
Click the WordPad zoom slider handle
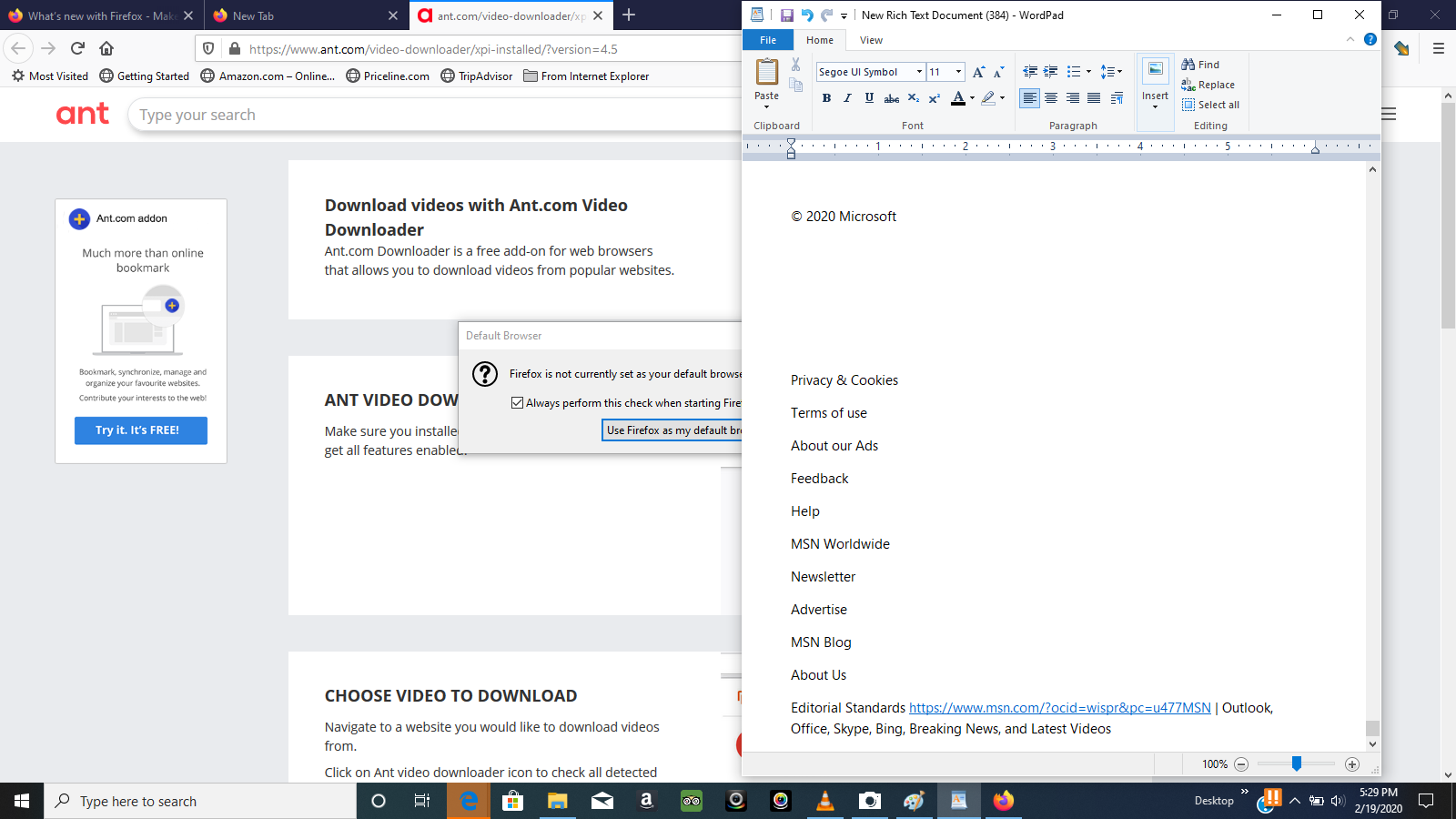coord(1296,764)
